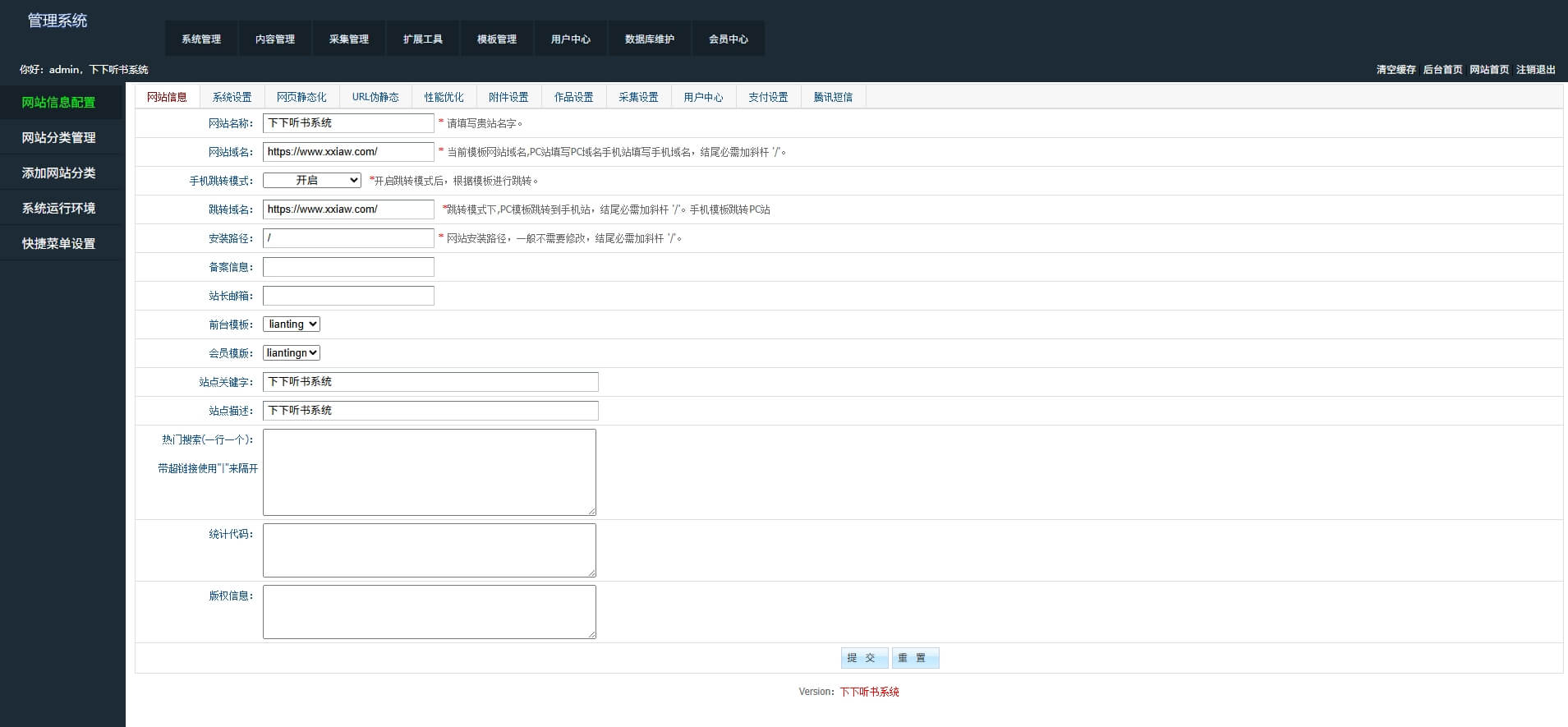The height and width of the screenshot is (727, 1568).
Task: Click the 管理系统 header title
Action: pyautogui.click(x=57, y=21)
